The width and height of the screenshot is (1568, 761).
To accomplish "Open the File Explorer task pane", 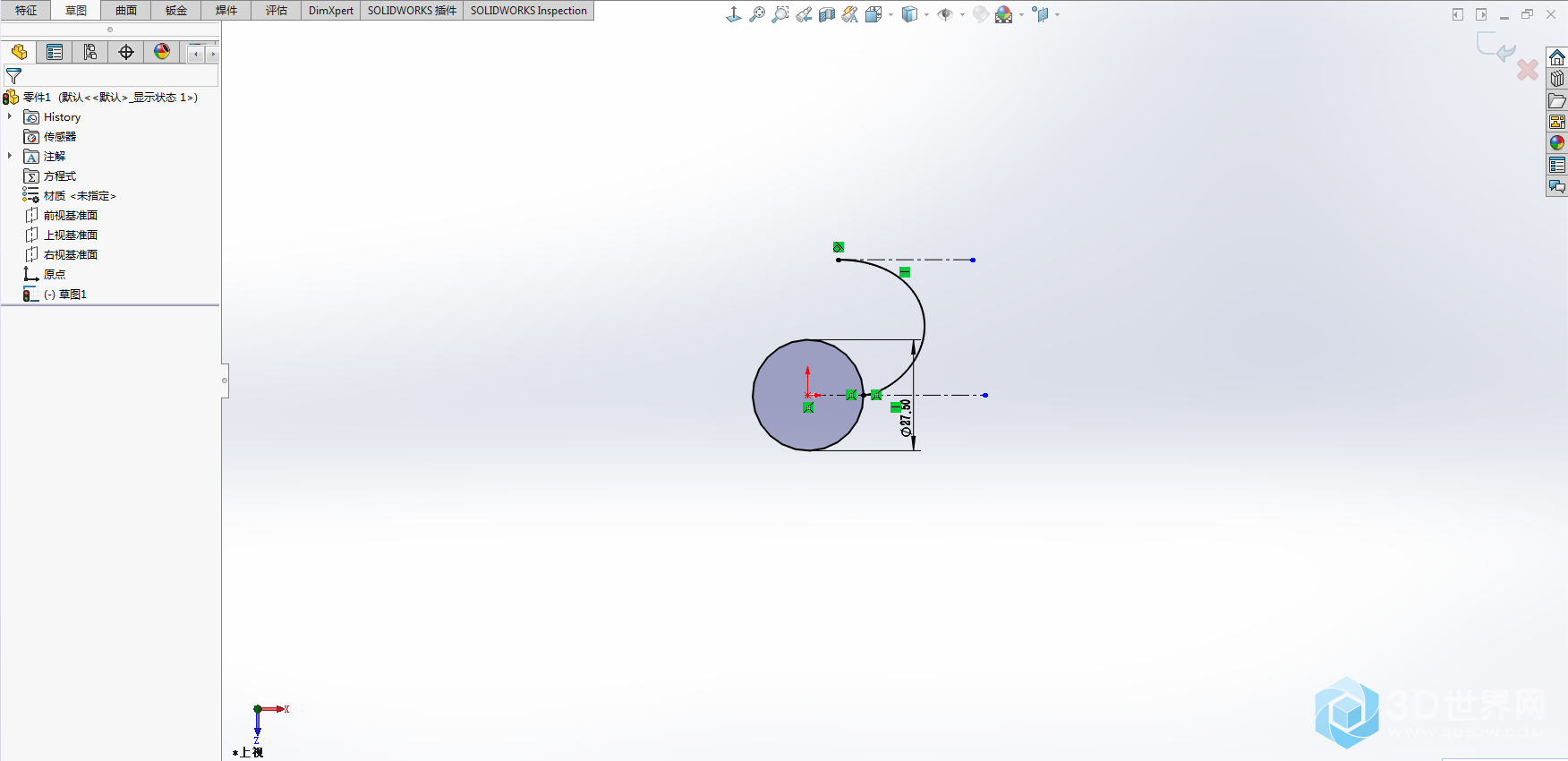I will pyautogui.click(x=1557, y=101).
